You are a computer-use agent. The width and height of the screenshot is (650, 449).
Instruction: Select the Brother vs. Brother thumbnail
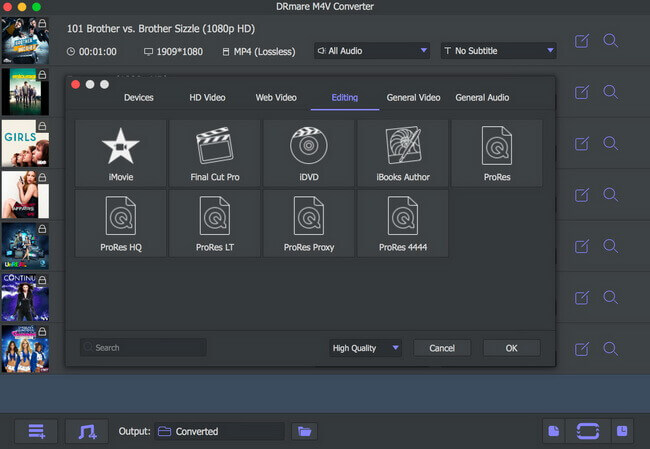[25, 40]
